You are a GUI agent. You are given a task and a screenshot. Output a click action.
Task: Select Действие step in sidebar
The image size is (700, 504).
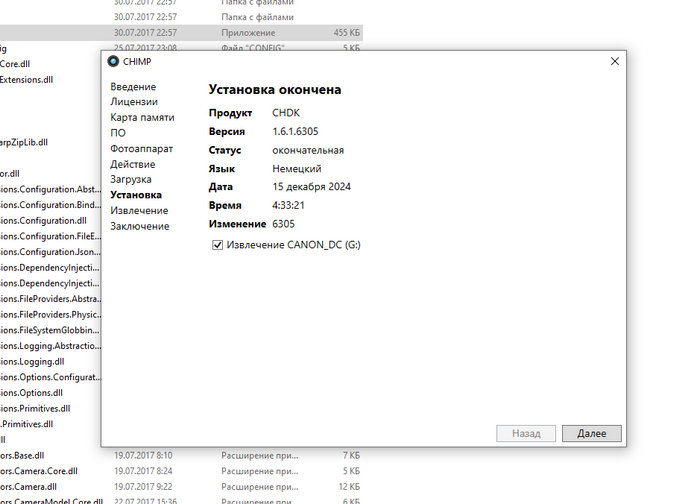133,164
